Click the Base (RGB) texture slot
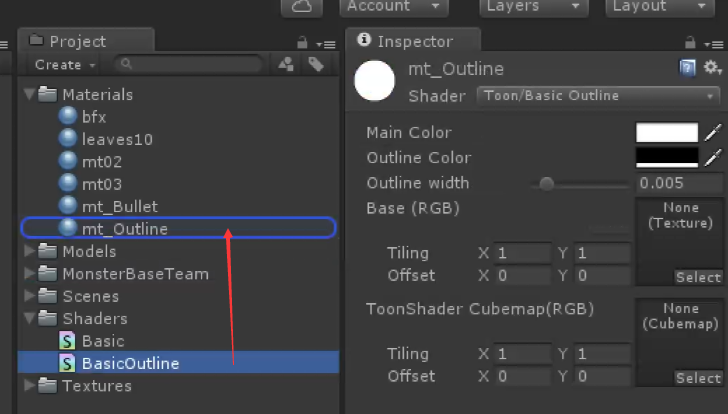Viewport: 728px width, 414px height. [x=681, y=241]
